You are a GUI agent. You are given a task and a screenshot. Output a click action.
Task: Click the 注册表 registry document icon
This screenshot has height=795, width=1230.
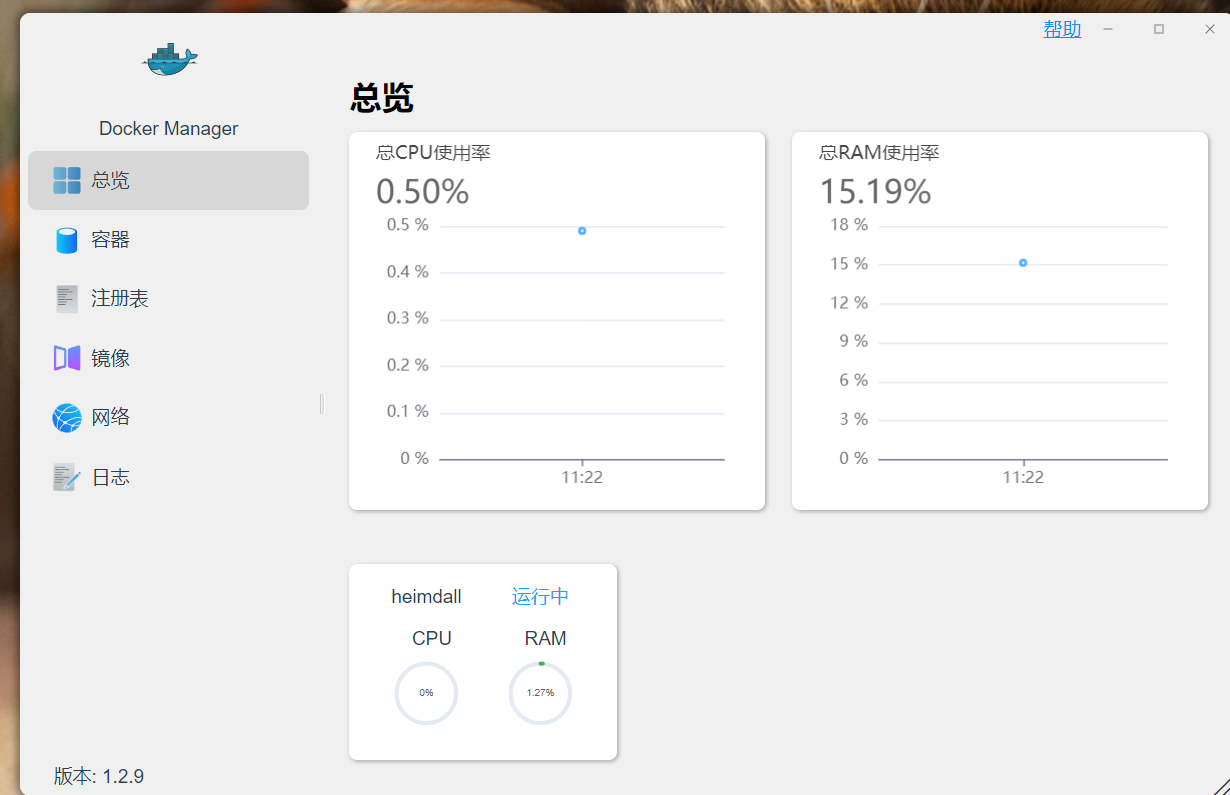(x=67, y=299)
